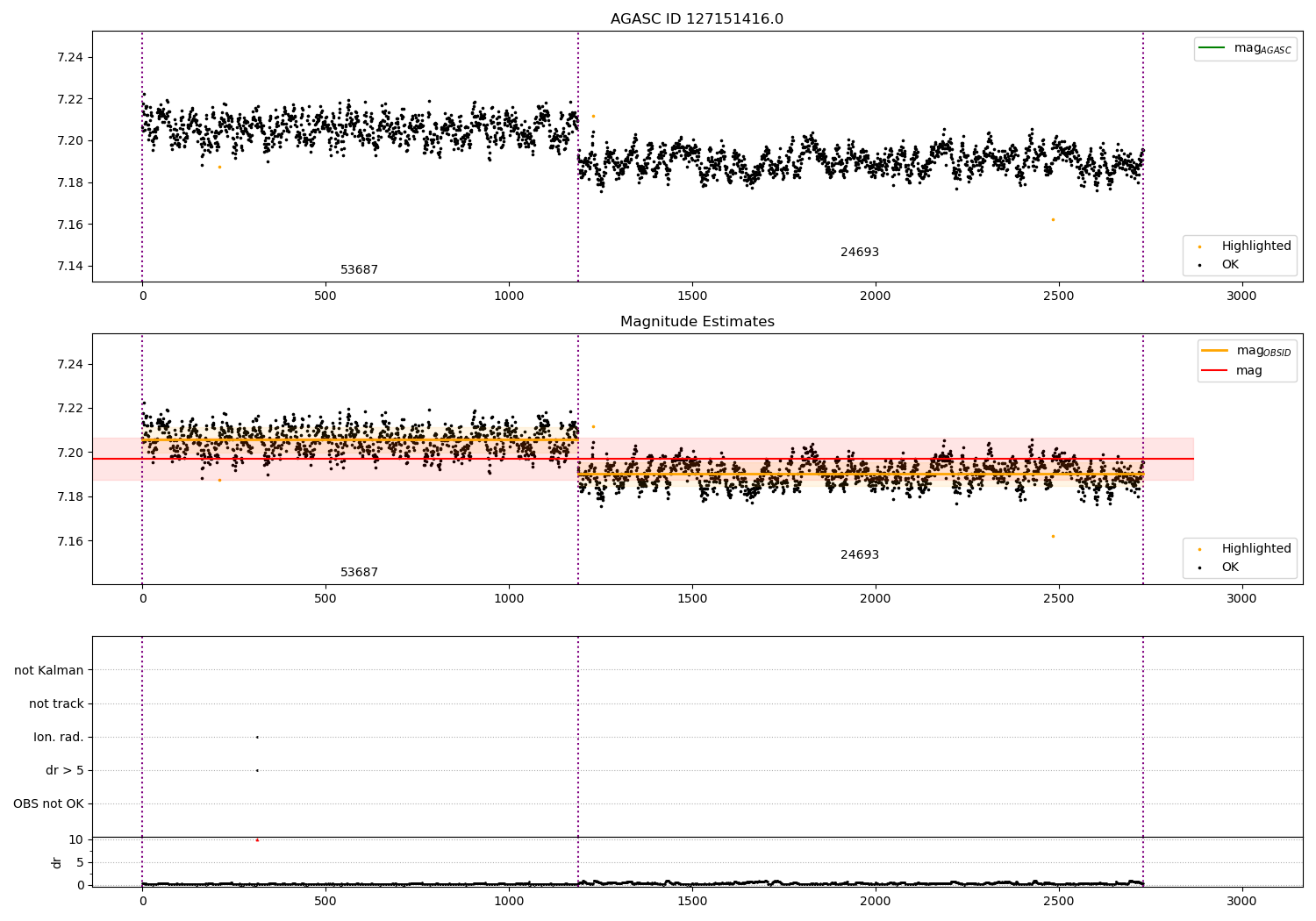Select the mag AGASC legend label in top plot
The image size is (1316, 921).
[1262, 48]
